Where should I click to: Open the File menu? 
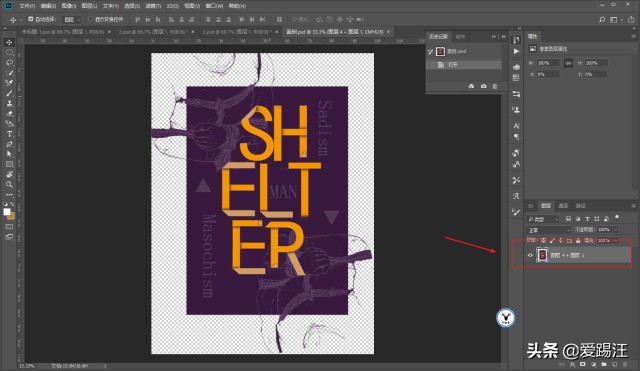point(27,6)
